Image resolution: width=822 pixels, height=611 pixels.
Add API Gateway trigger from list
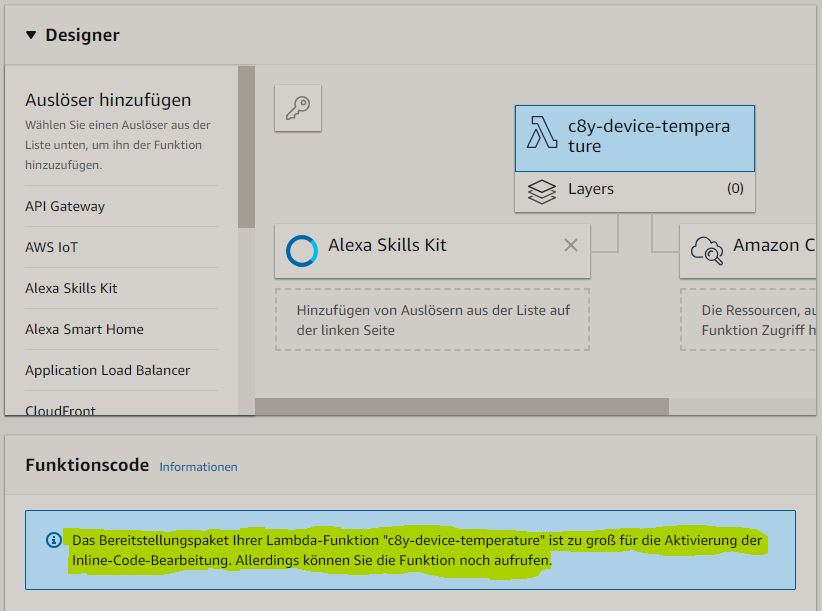tap(65, 206)
